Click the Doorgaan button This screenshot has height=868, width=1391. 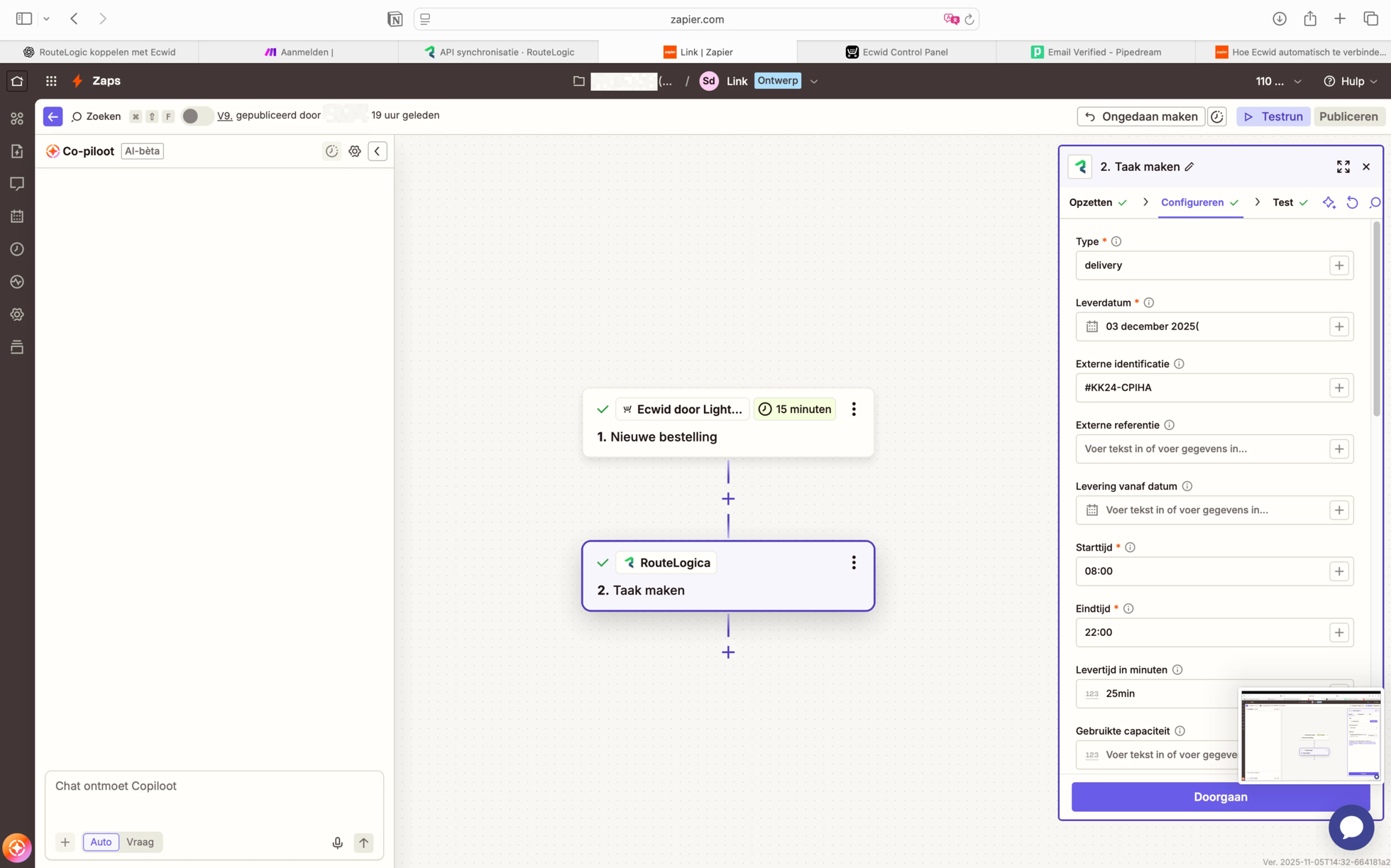(x=1219, y=797)
